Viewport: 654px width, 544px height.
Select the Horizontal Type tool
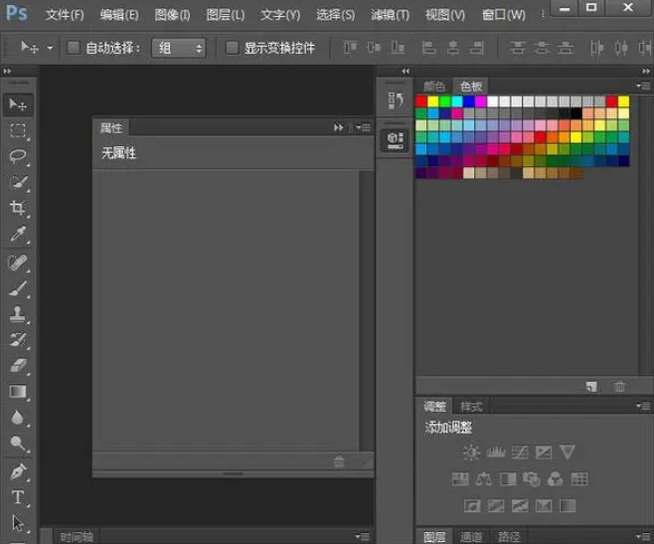tap(18, 497)
